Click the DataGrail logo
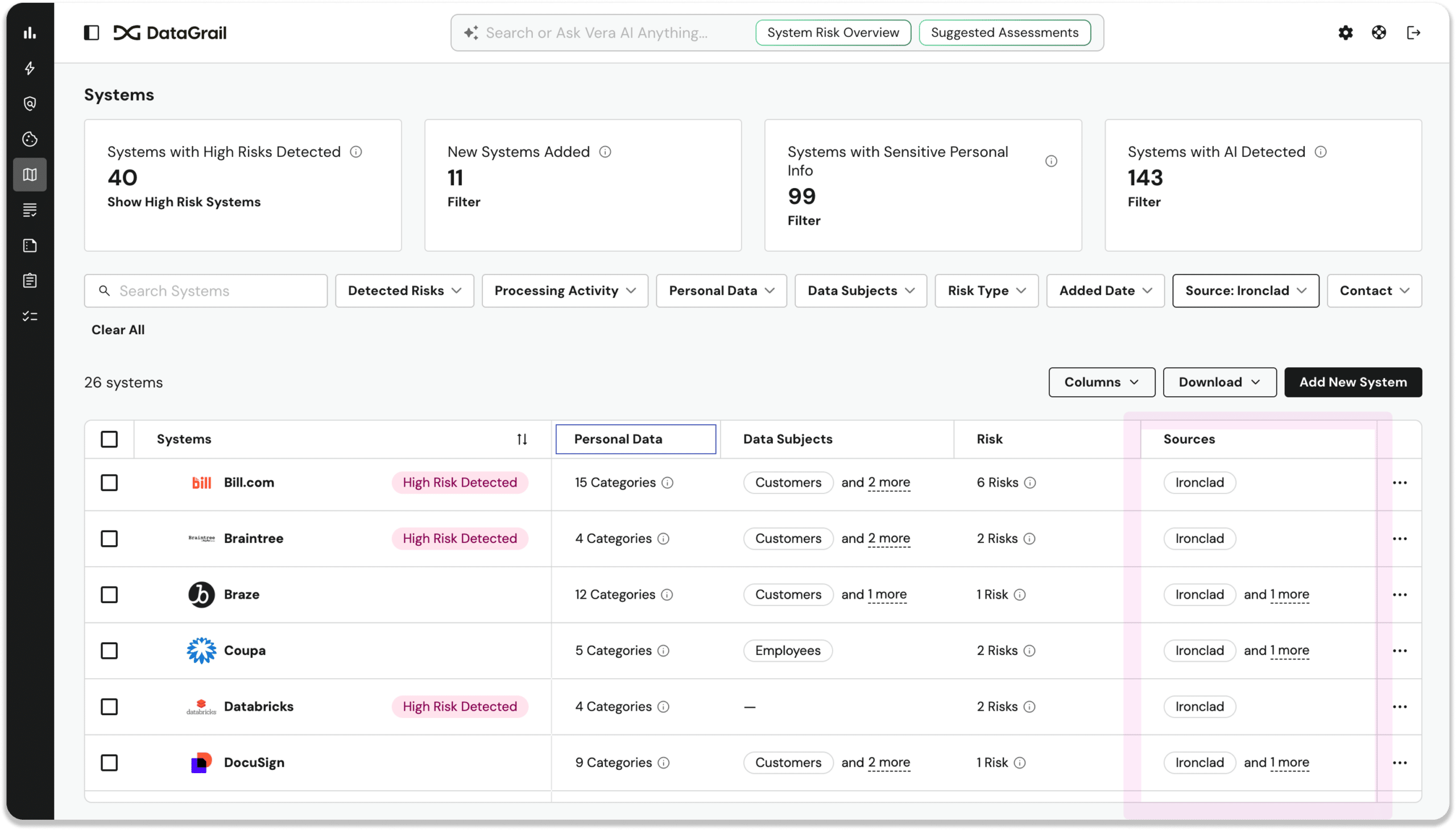The height and width of the screenshot is (830, 1456). (170, 33)
